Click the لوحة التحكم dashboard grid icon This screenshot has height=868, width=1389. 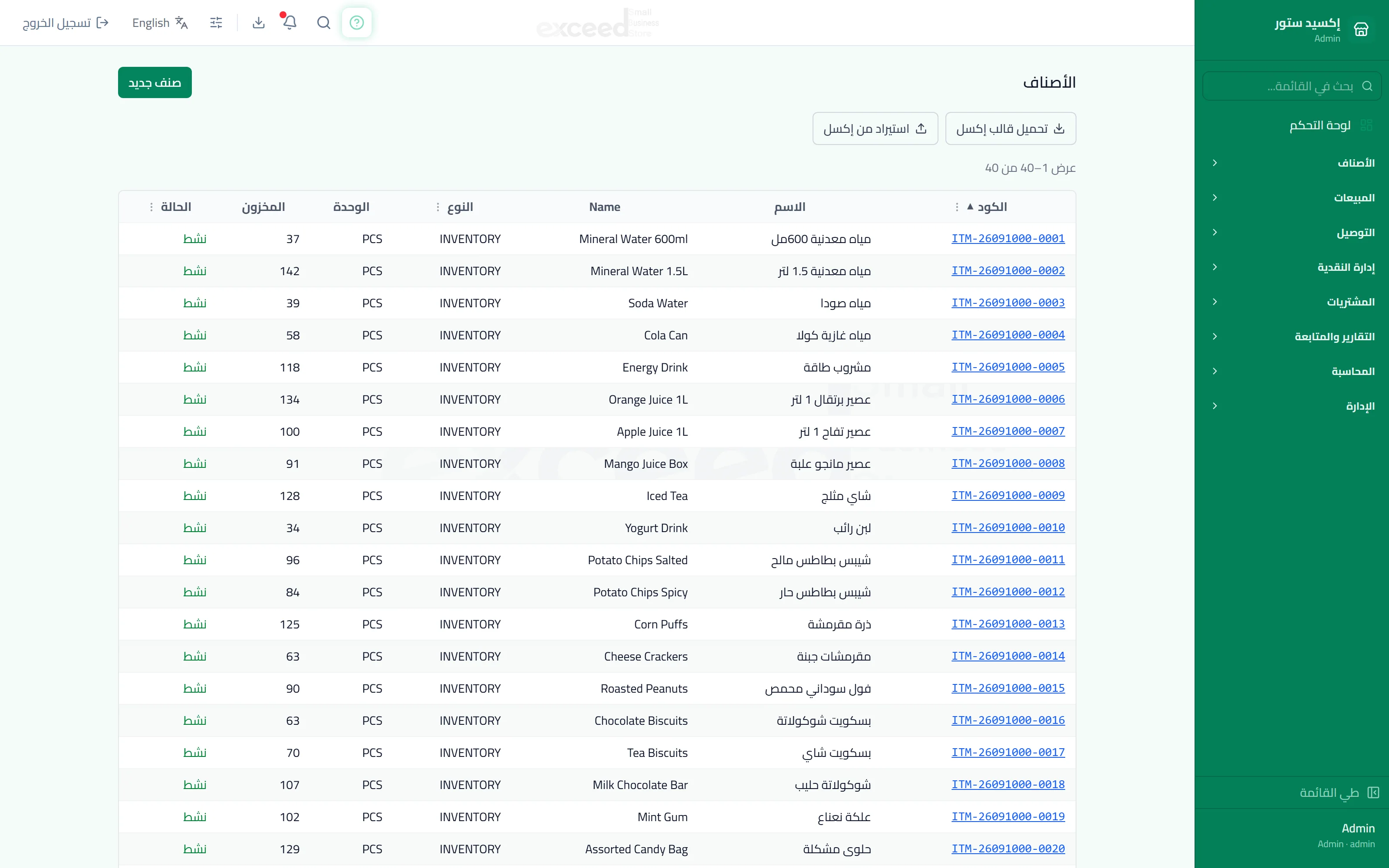[x=1366, y=125]
